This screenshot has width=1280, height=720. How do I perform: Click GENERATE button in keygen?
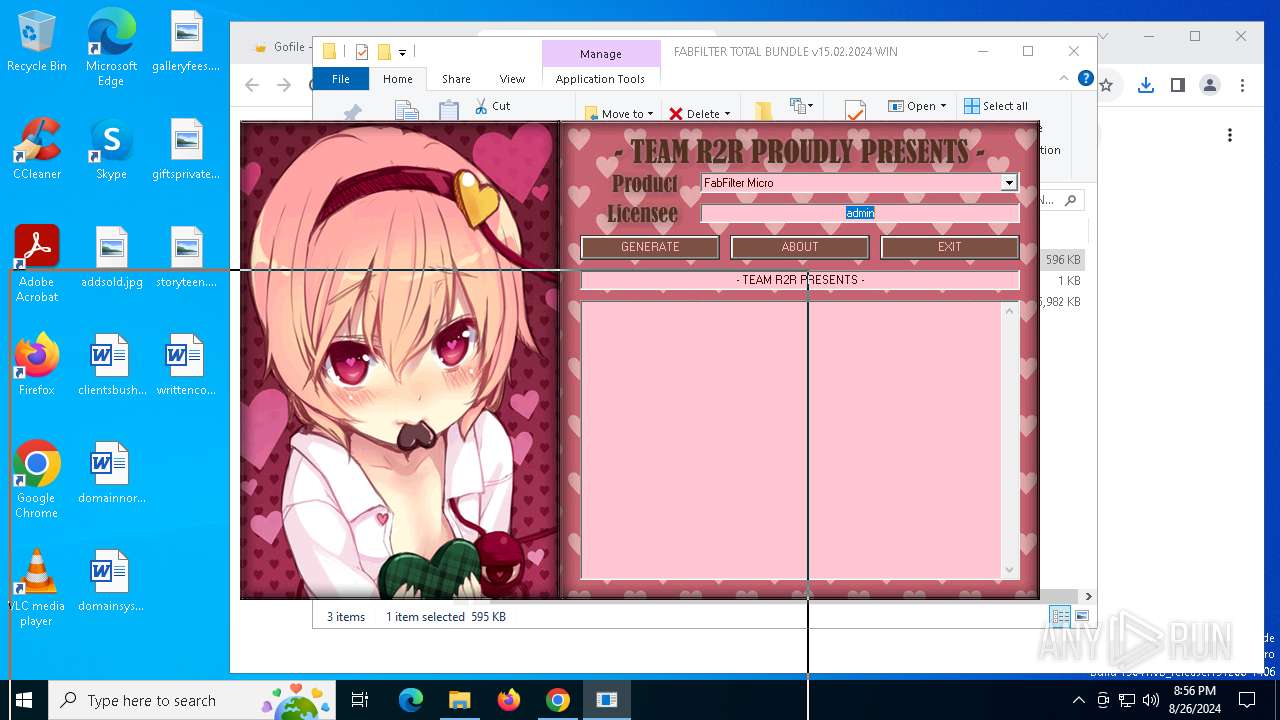point(650,247)
